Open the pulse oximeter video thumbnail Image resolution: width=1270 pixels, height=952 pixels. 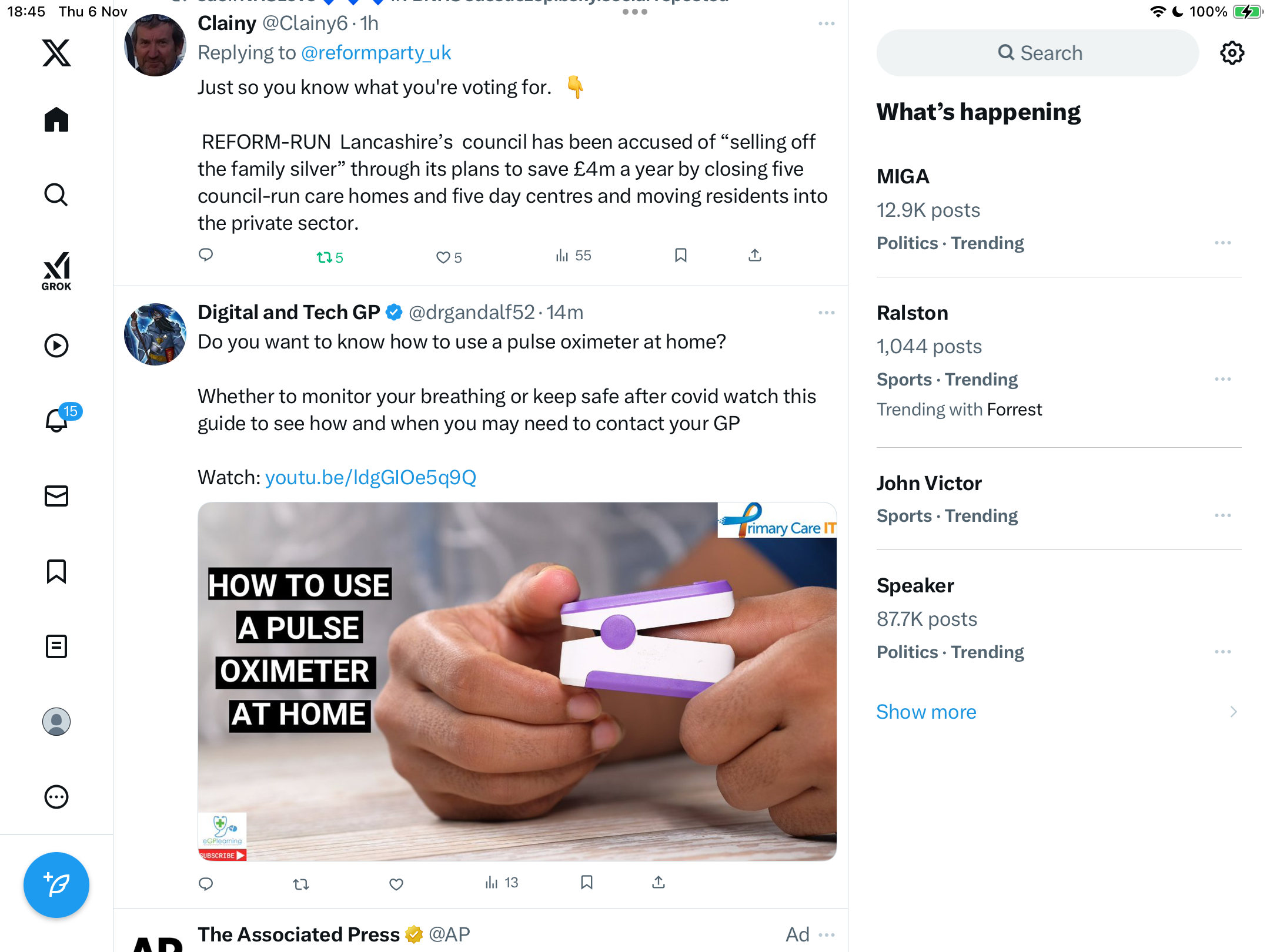(x=517, y=682)
